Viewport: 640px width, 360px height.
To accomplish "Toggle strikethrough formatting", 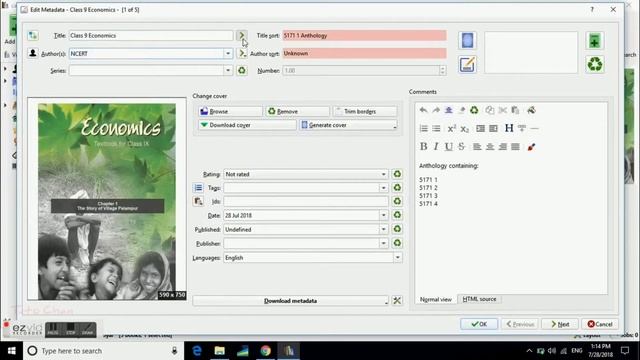I will tap(461, 147).
